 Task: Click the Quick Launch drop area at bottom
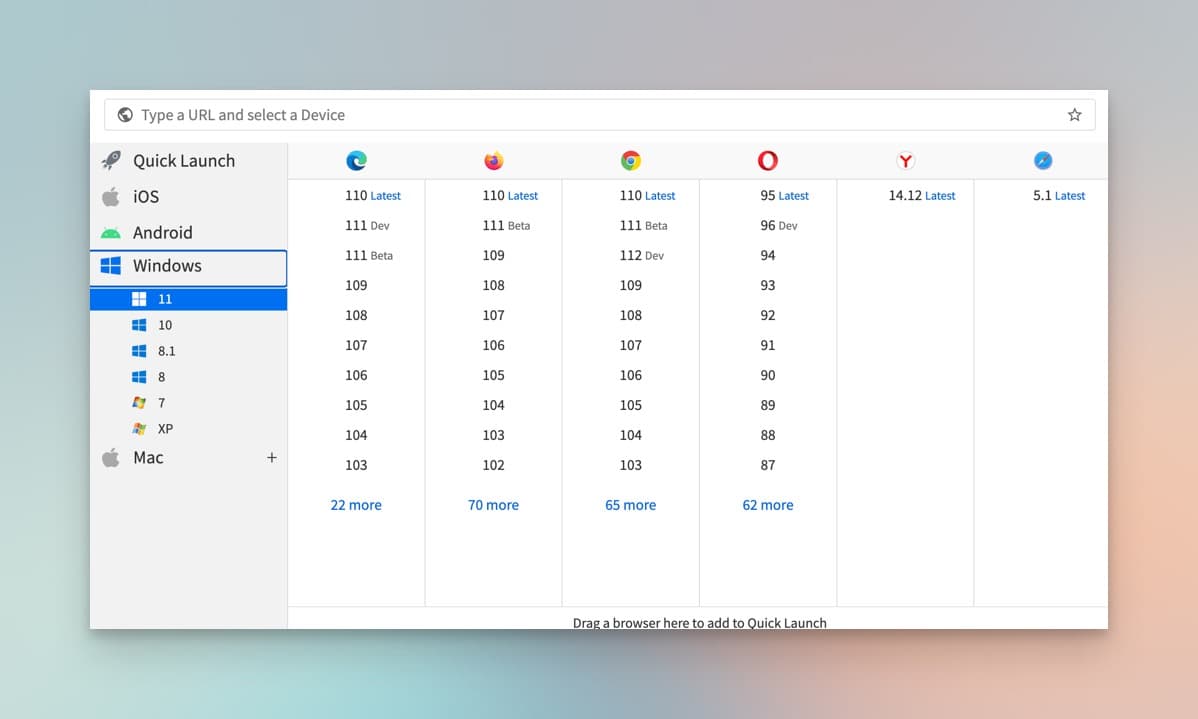[698, 619]
